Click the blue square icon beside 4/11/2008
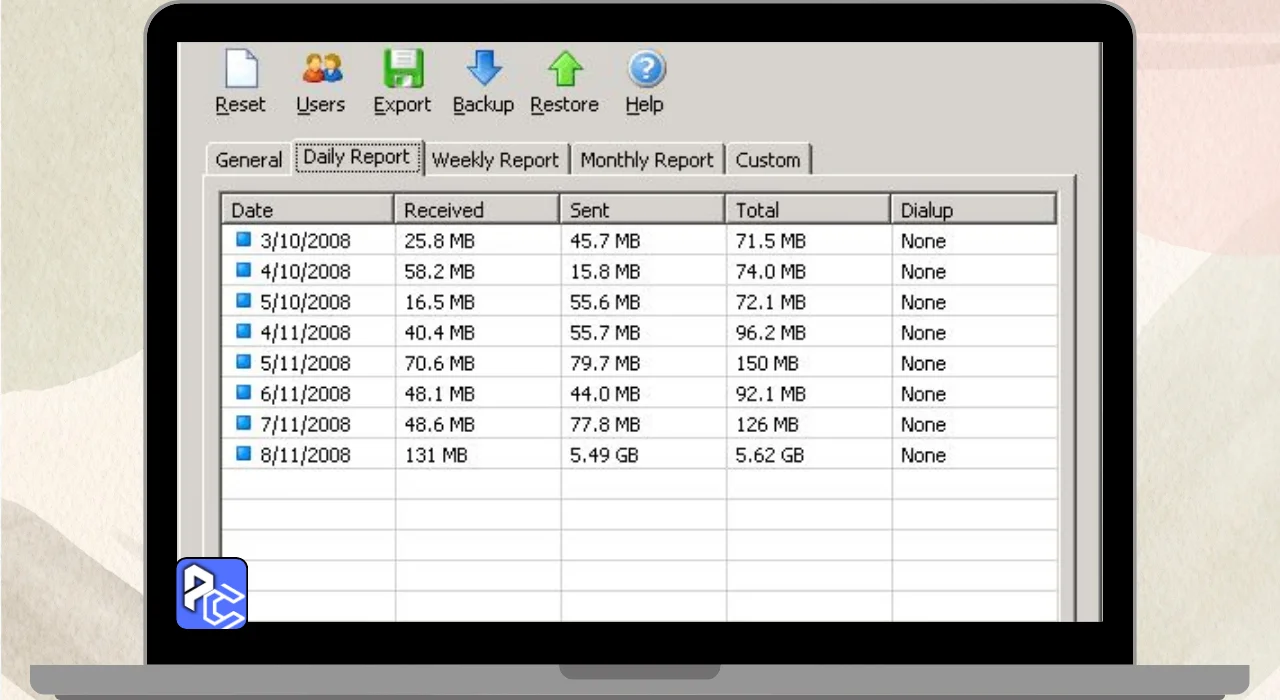The image size is (1280, 700). coord(243,332)
